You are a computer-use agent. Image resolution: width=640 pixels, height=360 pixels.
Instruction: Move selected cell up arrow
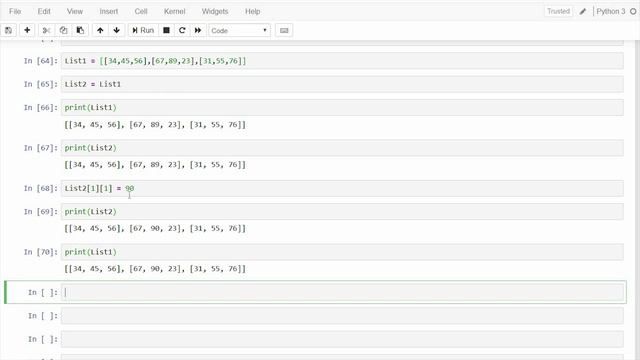[x=100, y=31]
